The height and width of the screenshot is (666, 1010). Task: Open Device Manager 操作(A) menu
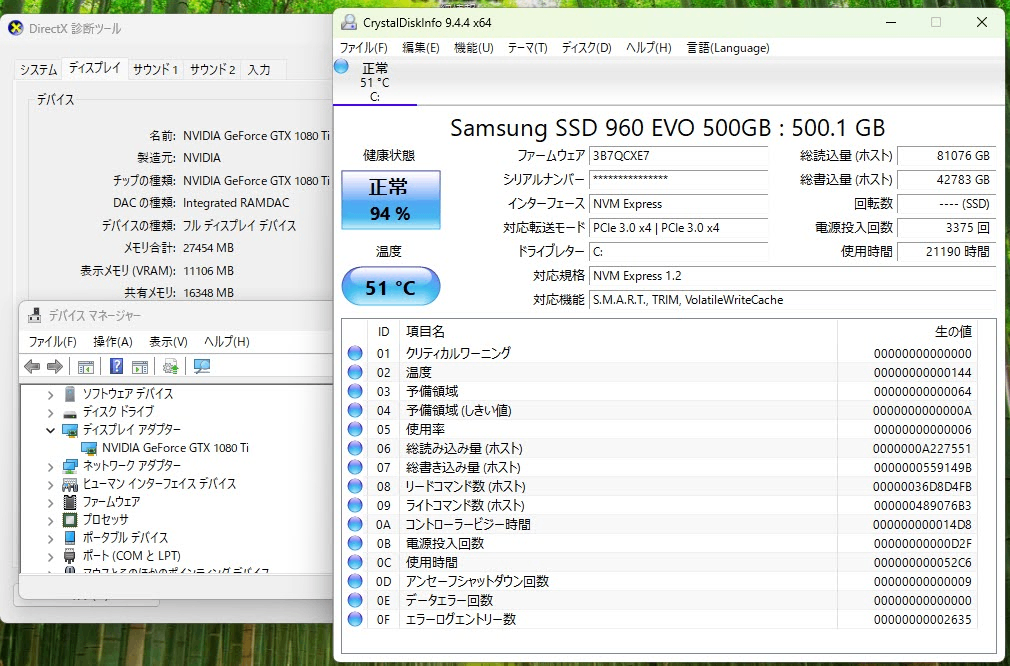pos(113,342)
